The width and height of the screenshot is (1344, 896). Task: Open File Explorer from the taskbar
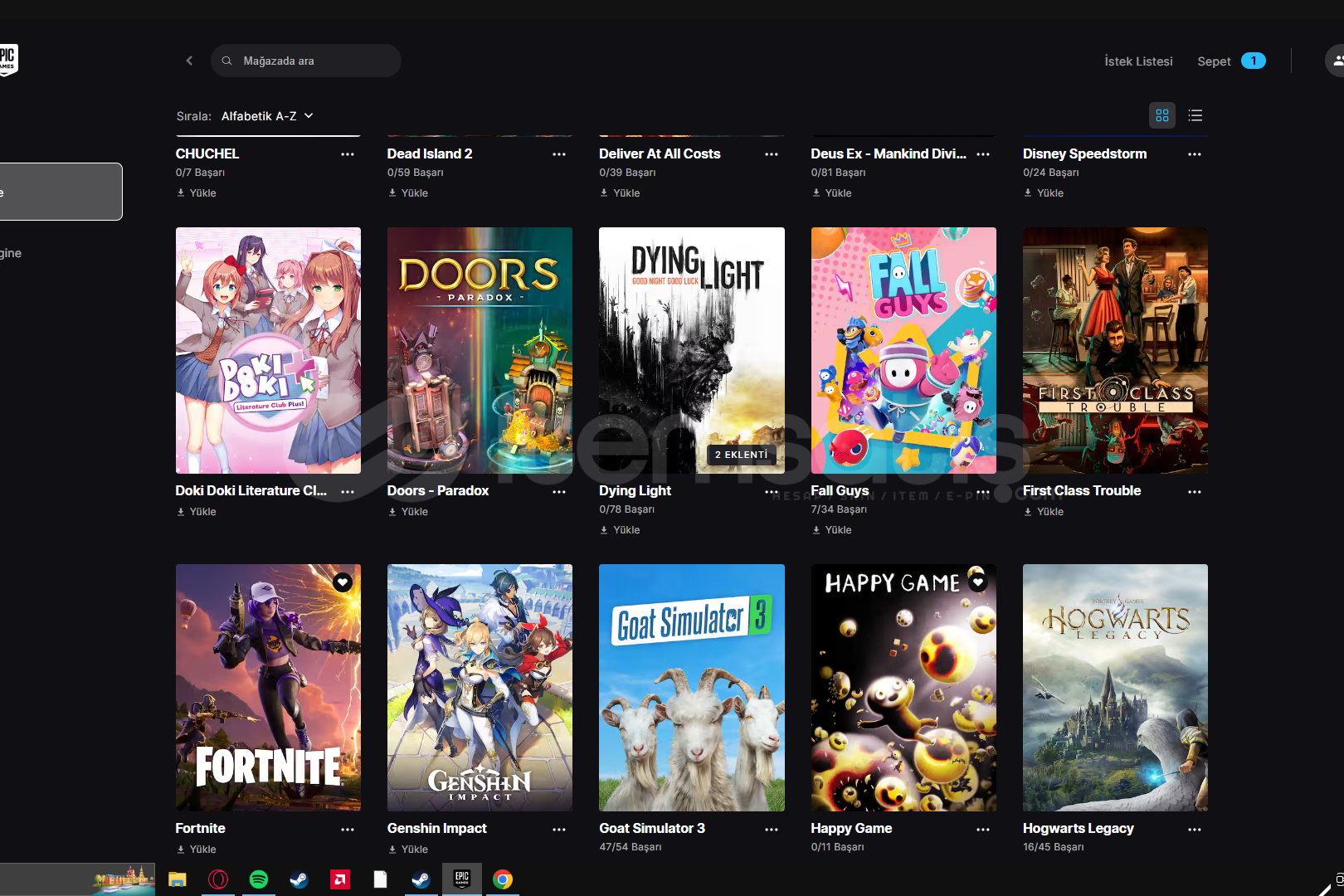point(178,879)
